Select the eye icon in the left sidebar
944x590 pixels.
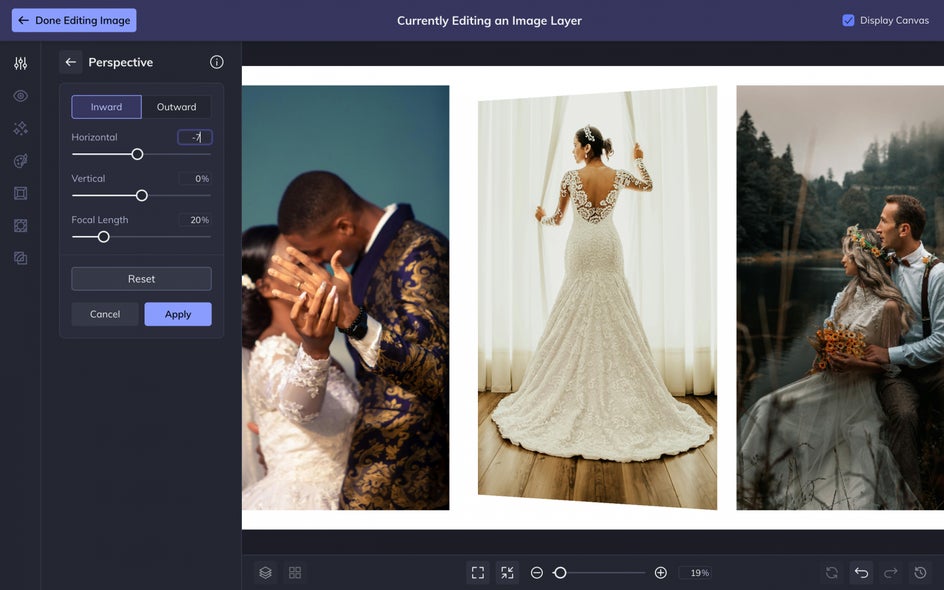pyautogui.click(x=20, y=96)
